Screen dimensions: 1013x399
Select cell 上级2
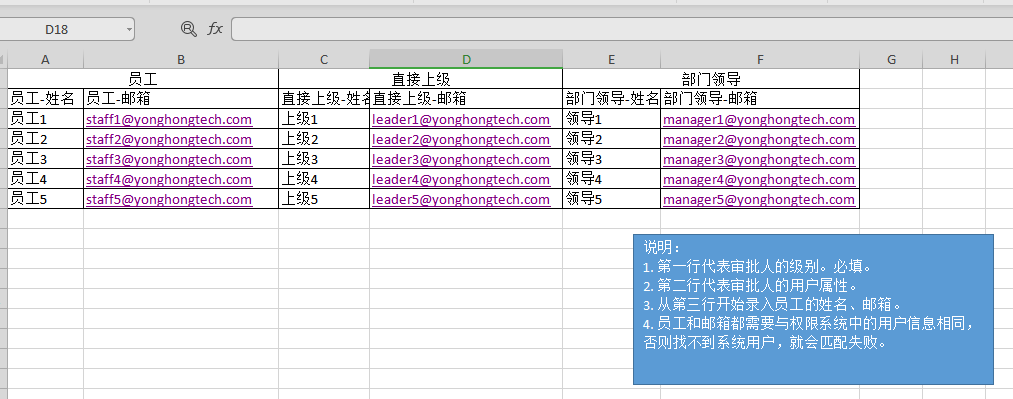pyautogui.click(x=324, y=139)
